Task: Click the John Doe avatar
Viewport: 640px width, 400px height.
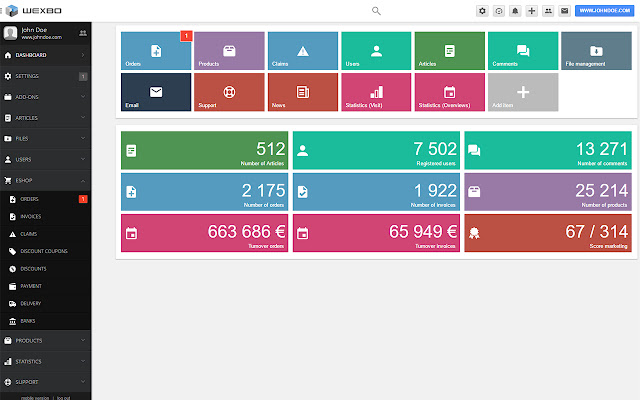Action: coord(10,33)
